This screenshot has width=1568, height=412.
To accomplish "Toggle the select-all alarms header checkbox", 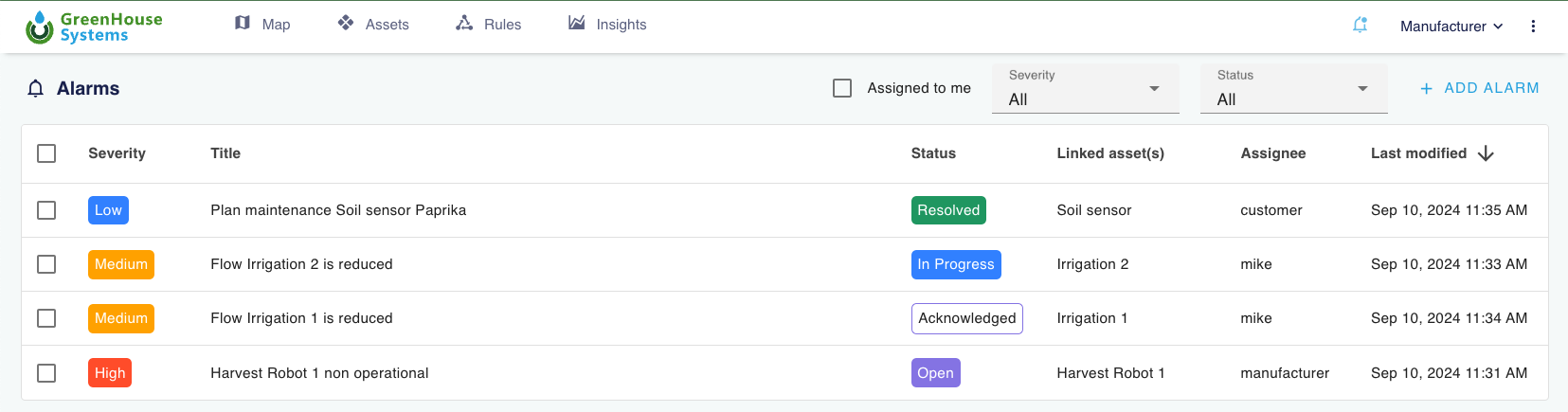I will [x=46, y=153].
